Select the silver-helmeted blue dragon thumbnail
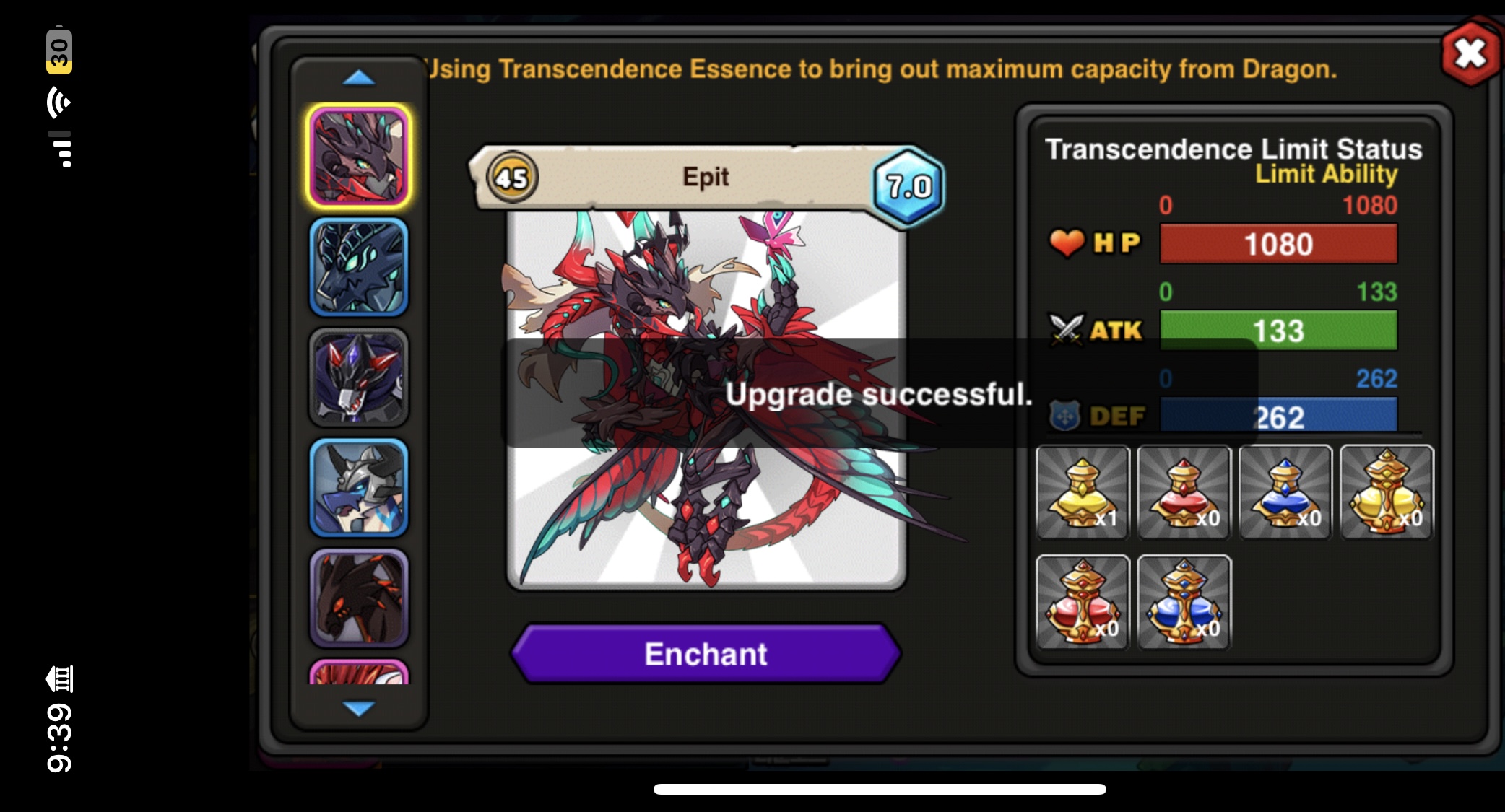Image resolution: width=1505 pixels, height=812 pixels. click(359, 487)
